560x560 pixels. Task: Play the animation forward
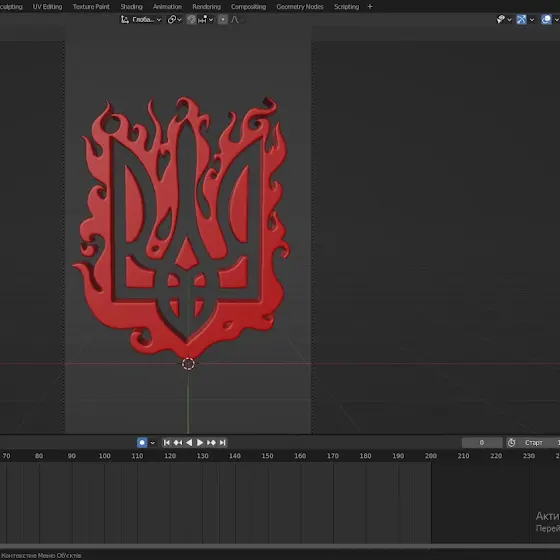tap(200, 442)
